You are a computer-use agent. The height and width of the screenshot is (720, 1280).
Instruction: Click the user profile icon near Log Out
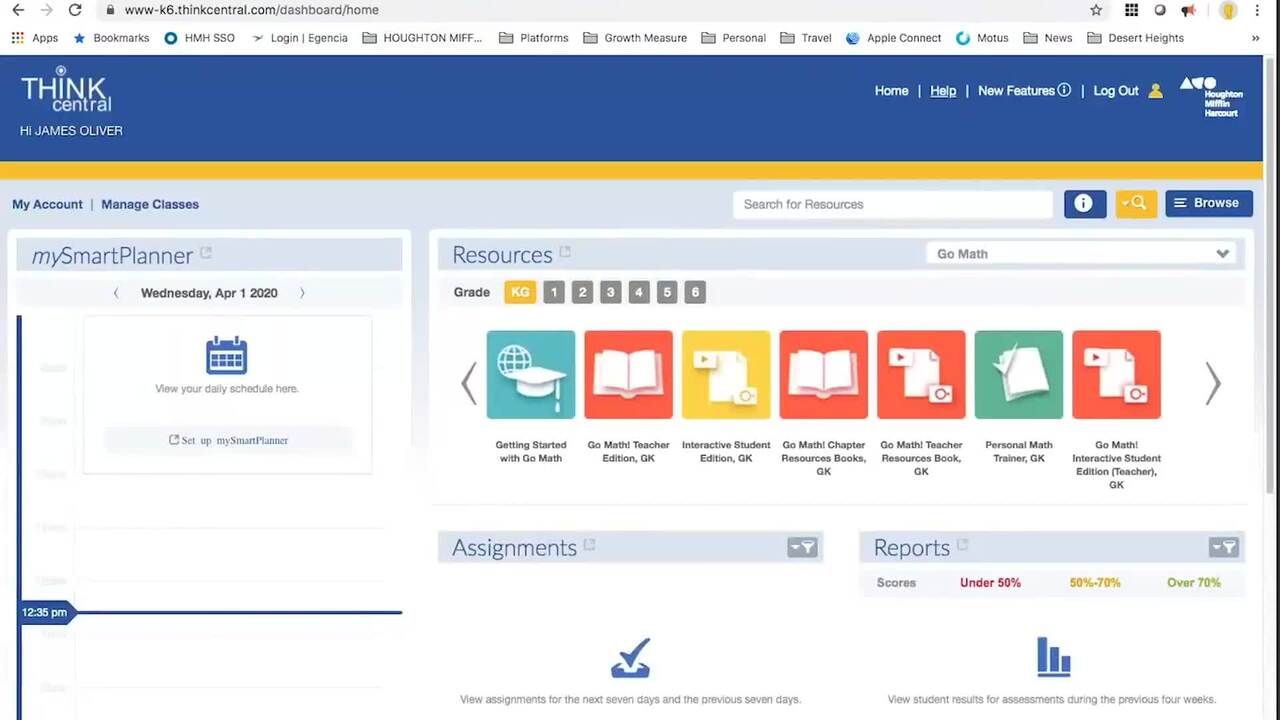(x=1155, y=91)
